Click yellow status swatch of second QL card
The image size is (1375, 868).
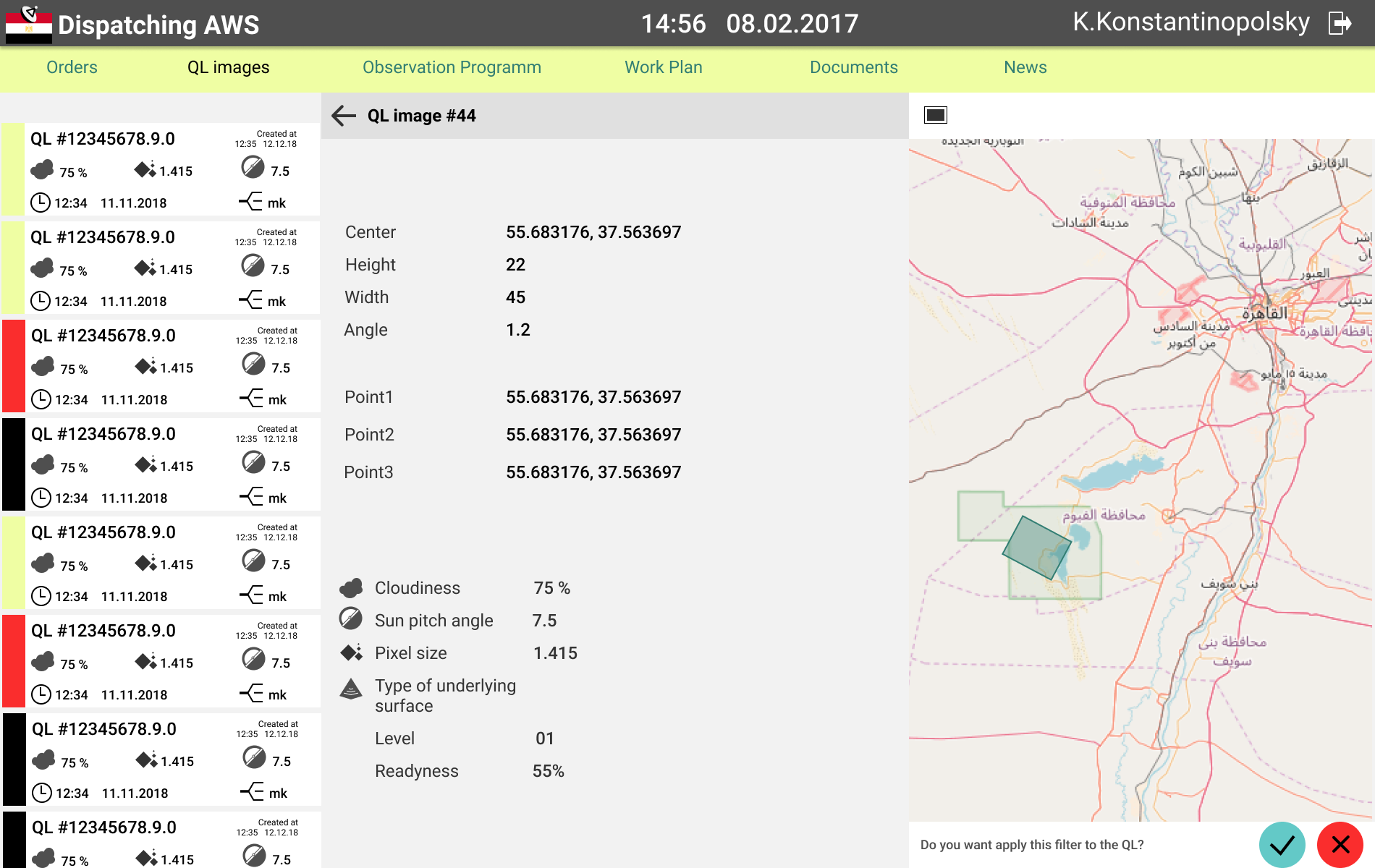point(12,267)
